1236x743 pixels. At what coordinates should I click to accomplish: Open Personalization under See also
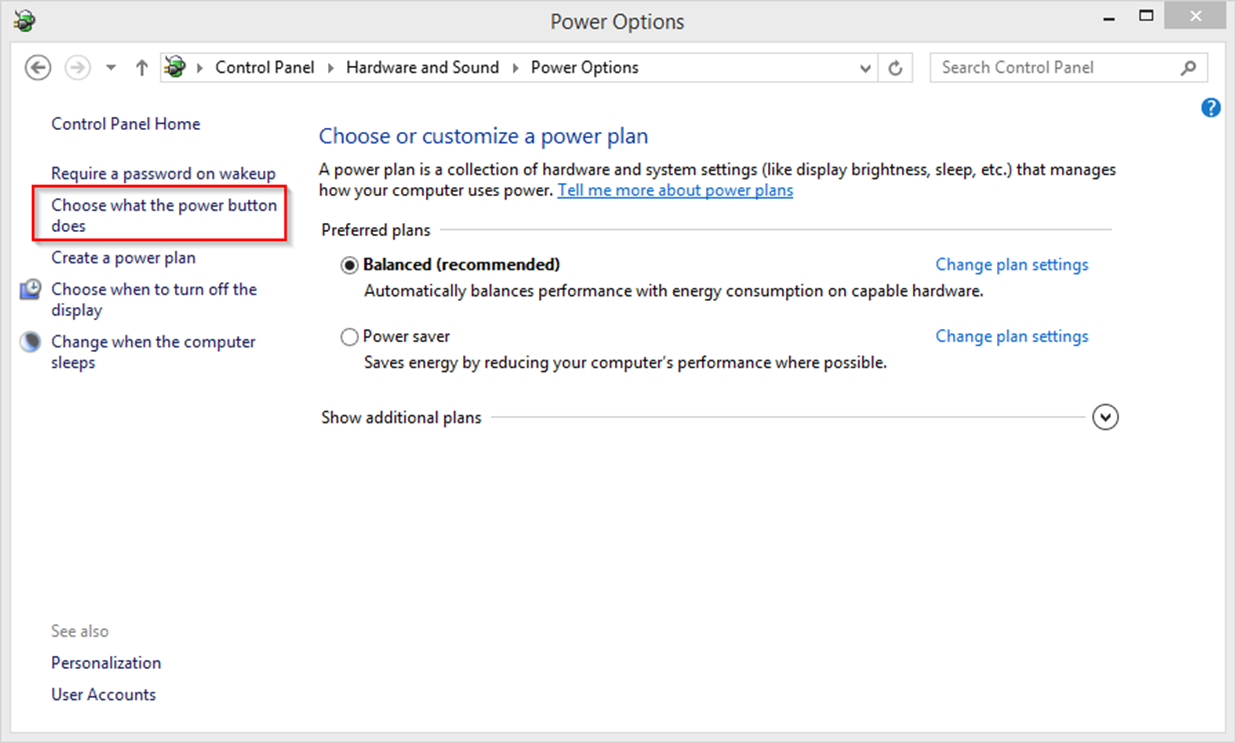(x=106, y=663)
